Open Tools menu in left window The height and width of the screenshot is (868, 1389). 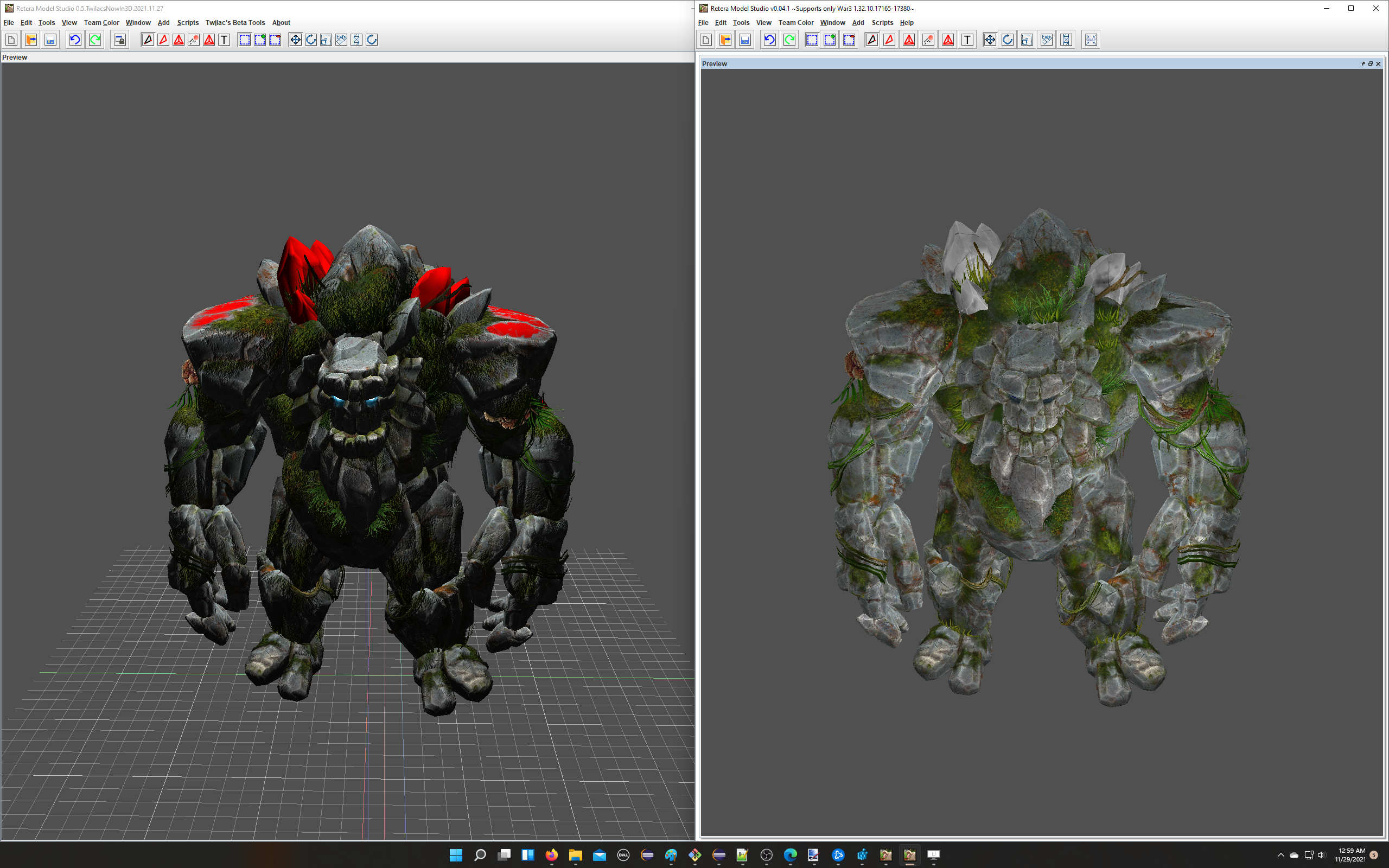tap(47, 23)
